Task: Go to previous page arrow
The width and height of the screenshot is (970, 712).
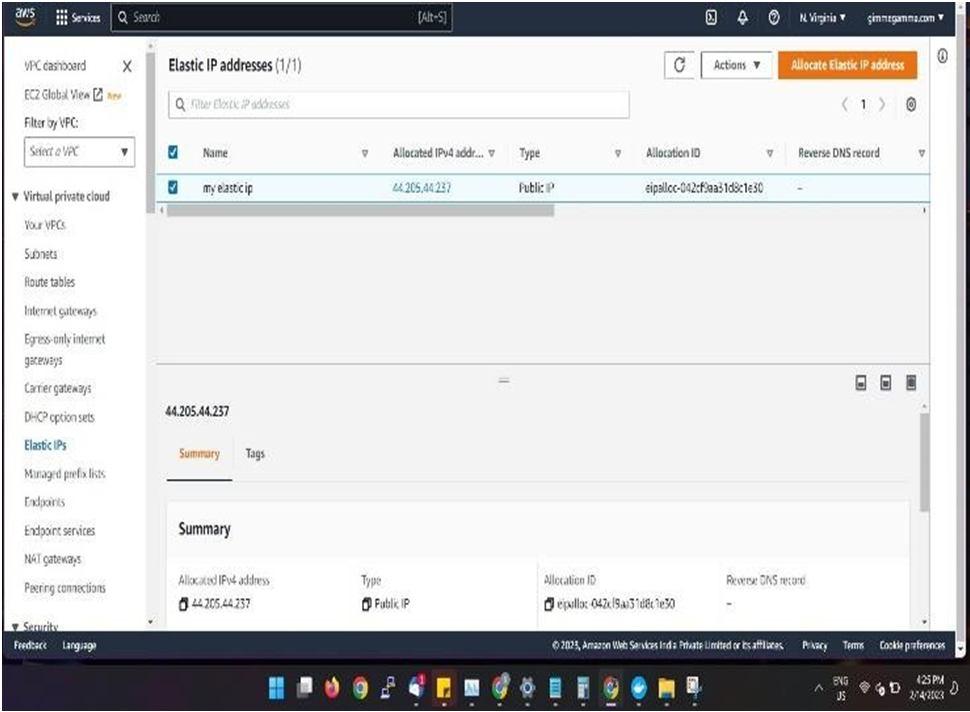Action: click(x=844, y=105)
